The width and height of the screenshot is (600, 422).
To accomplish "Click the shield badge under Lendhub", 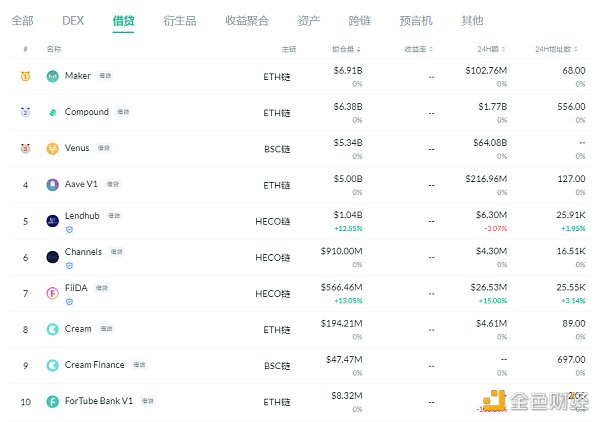I will click(x=69, y=229).
